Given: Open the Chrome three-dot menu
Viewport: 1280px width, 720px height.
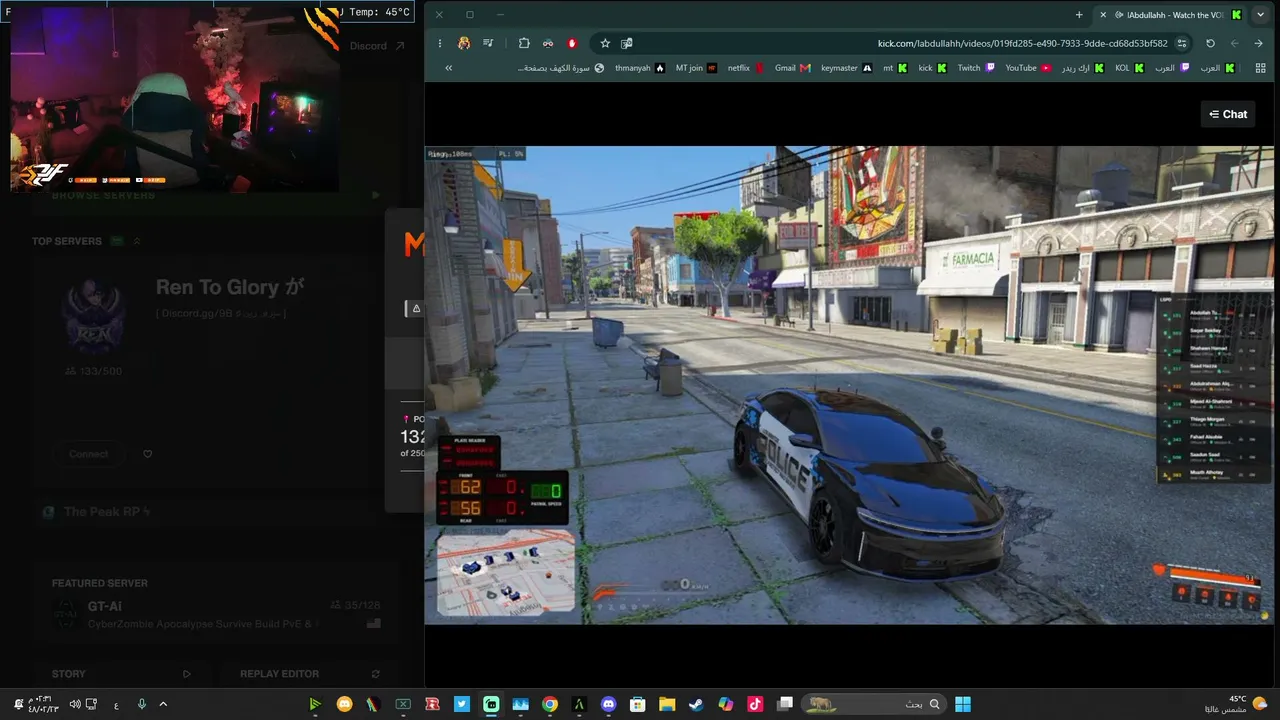Looking at the screenshot, I should point(440,43).
